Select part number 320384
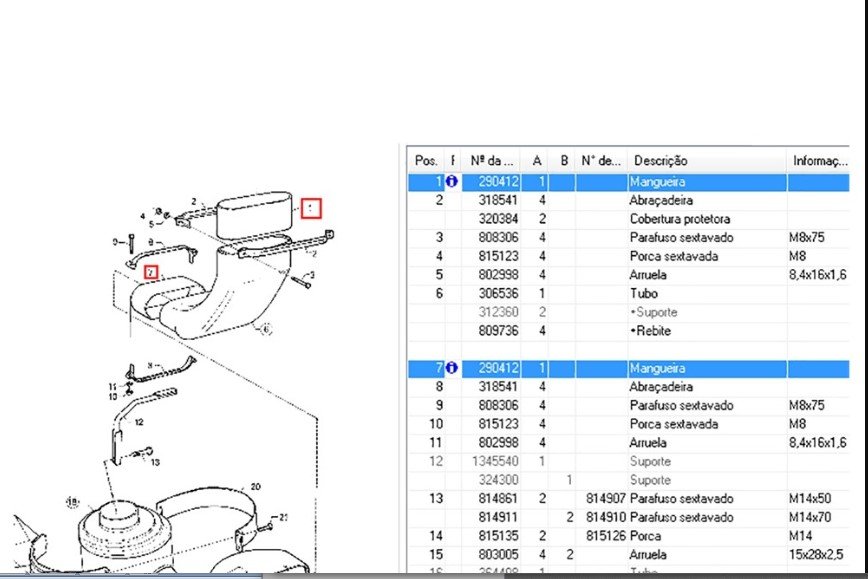The height and width of the screenshot is (579, 868). [499, 219]
